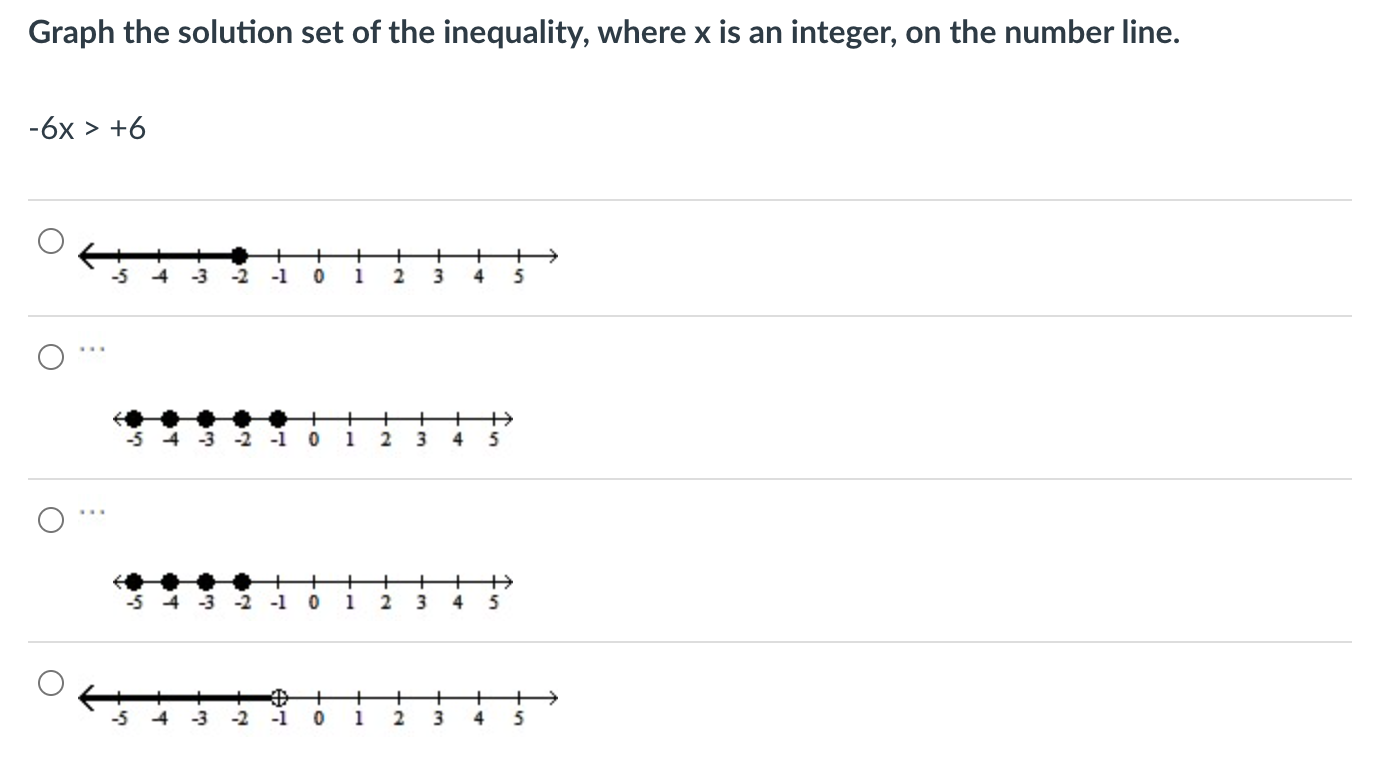Select the first answer radio button
This screenshot has width=1384, height=776.
click(50, 239)
